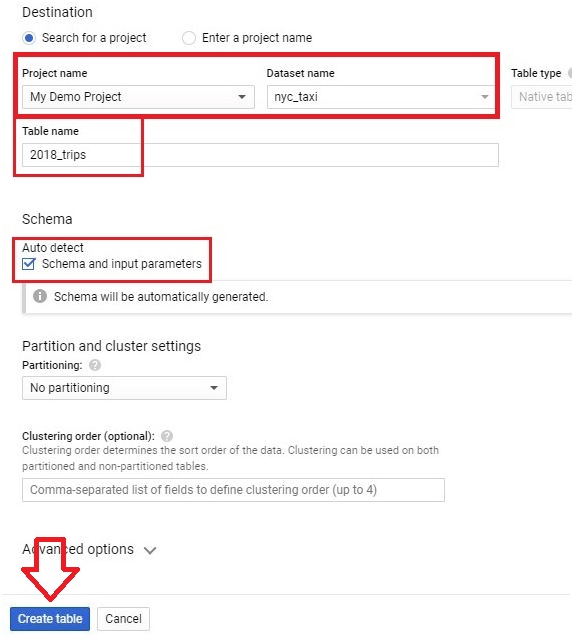Screen dimensions: 574x641
Task: Click the Clustering order help question mark icon
Action: 167,436
